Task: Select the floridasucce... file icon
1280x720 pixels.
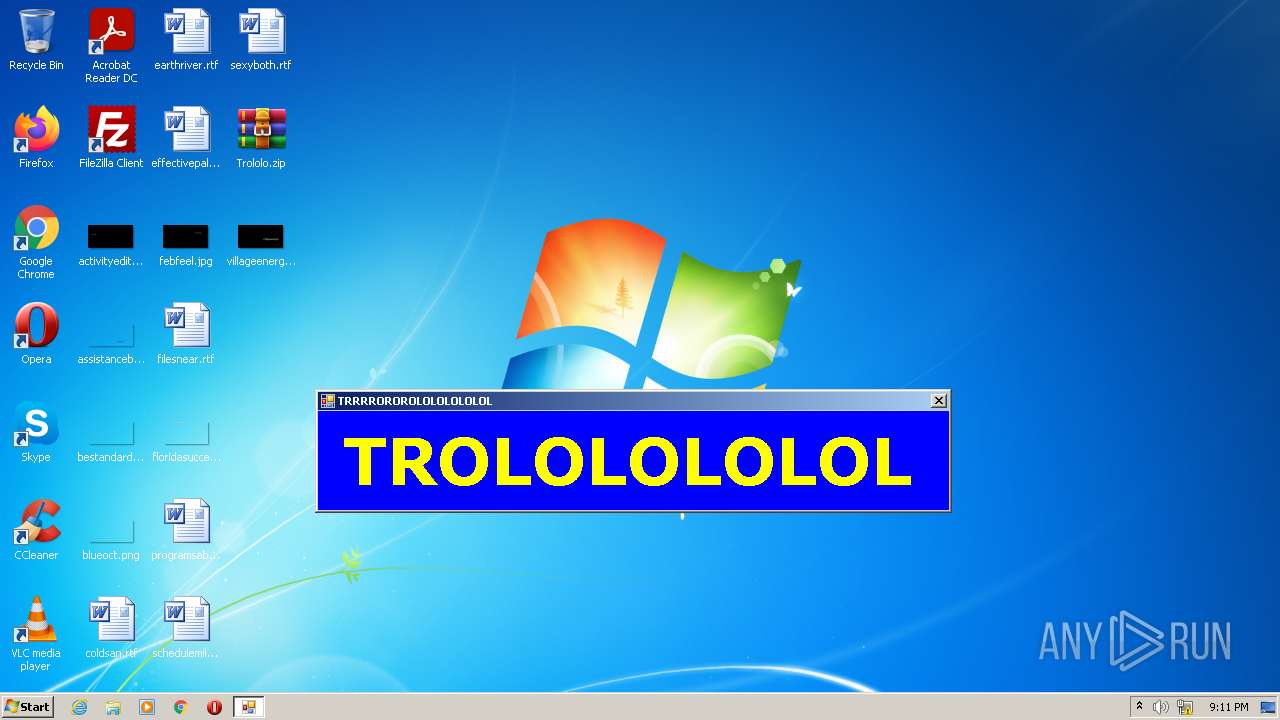Action: pyautogui.click(x=186, y=440)
